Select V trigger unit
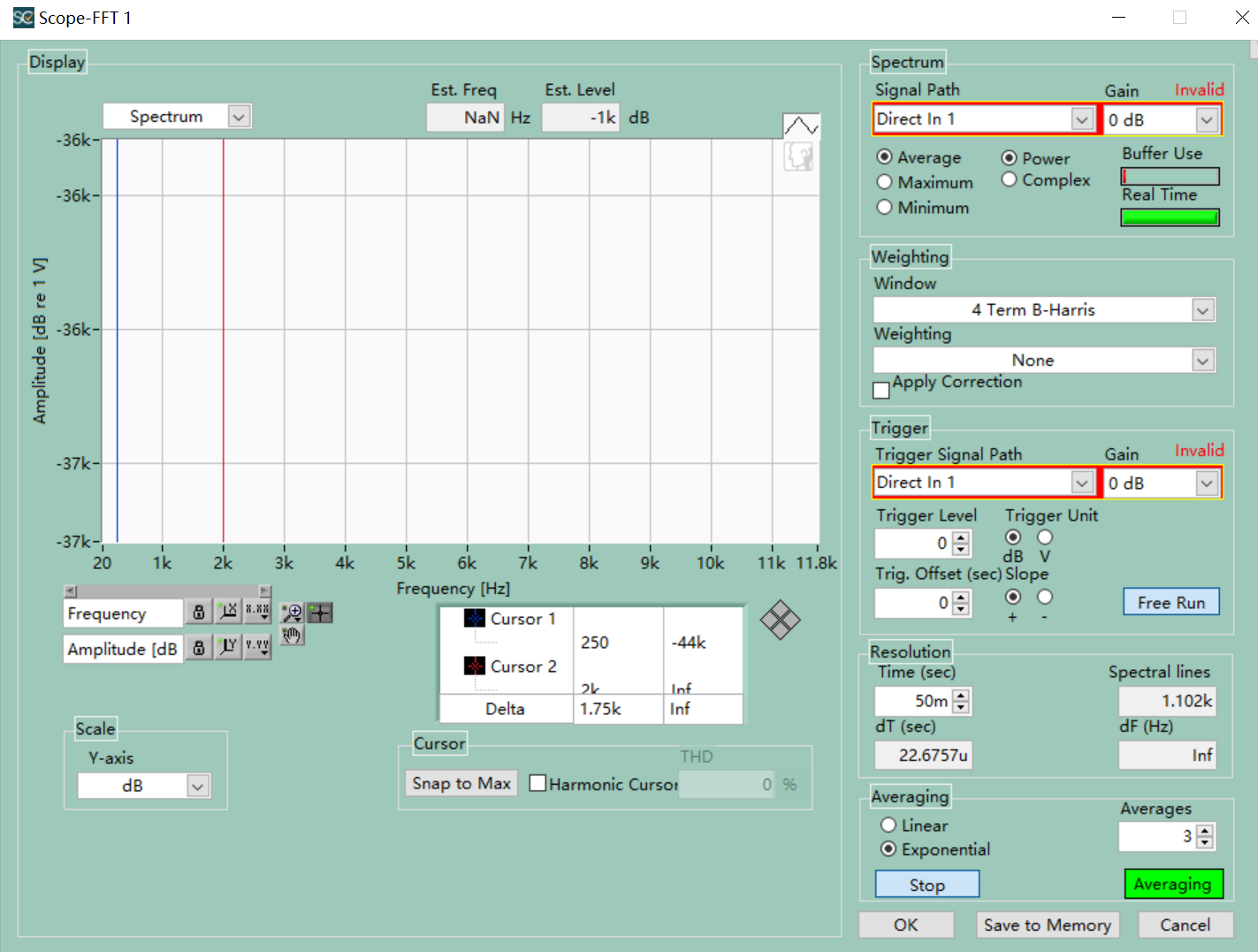The height and width of the screenshot is (952, 1258). pos(1045,537)
